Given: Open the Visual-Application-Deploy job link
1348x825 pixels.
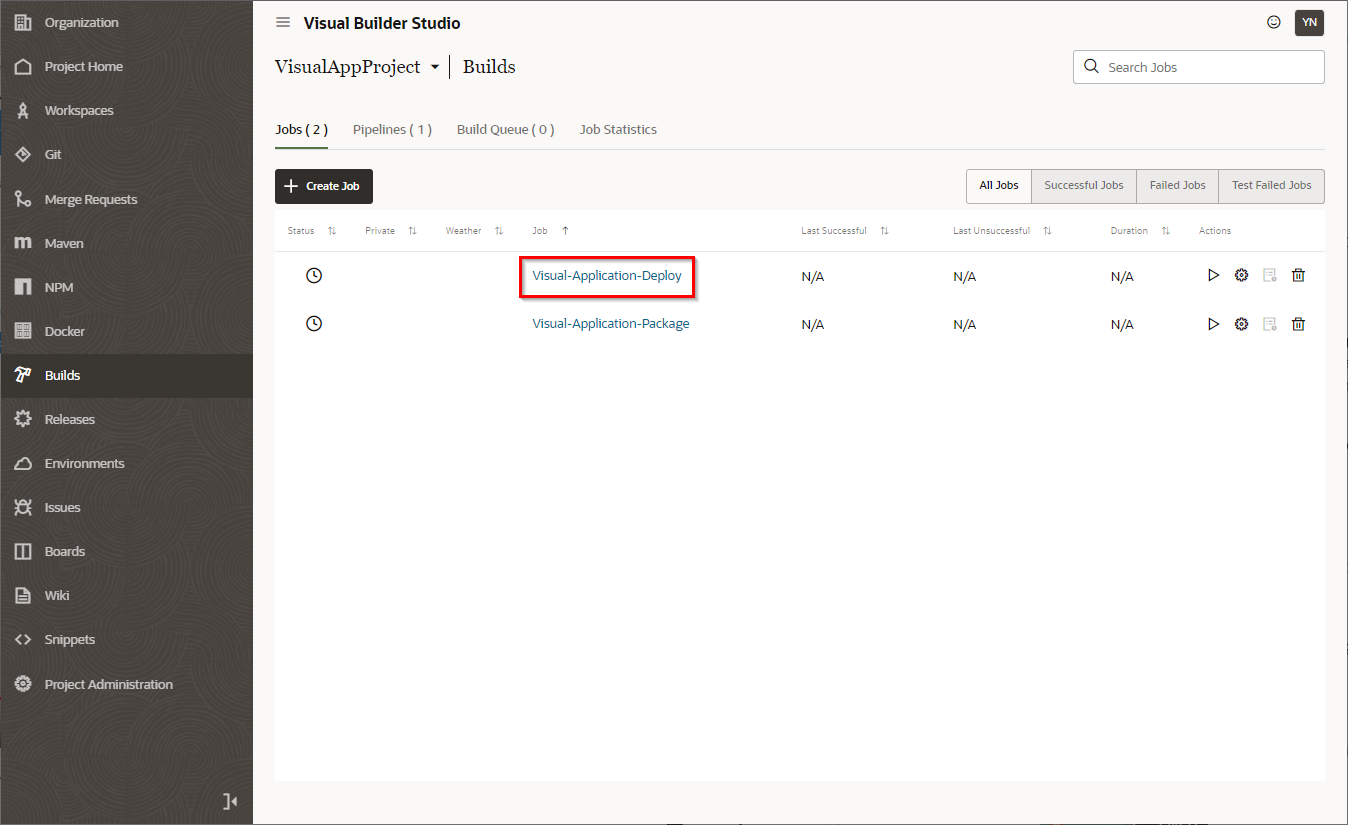Looking at the screenshot, I should click(x=607, y=276).
